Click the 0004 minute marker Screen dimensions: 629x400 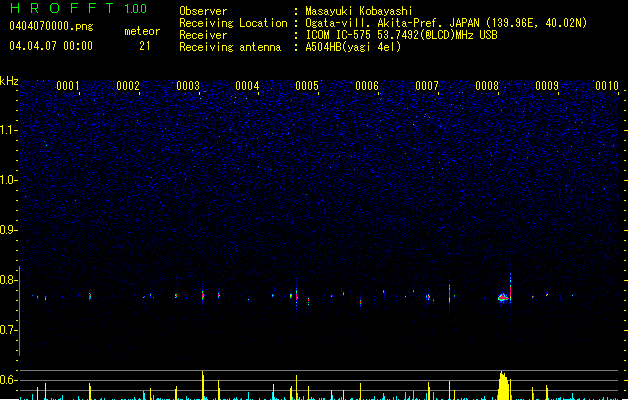248,86
